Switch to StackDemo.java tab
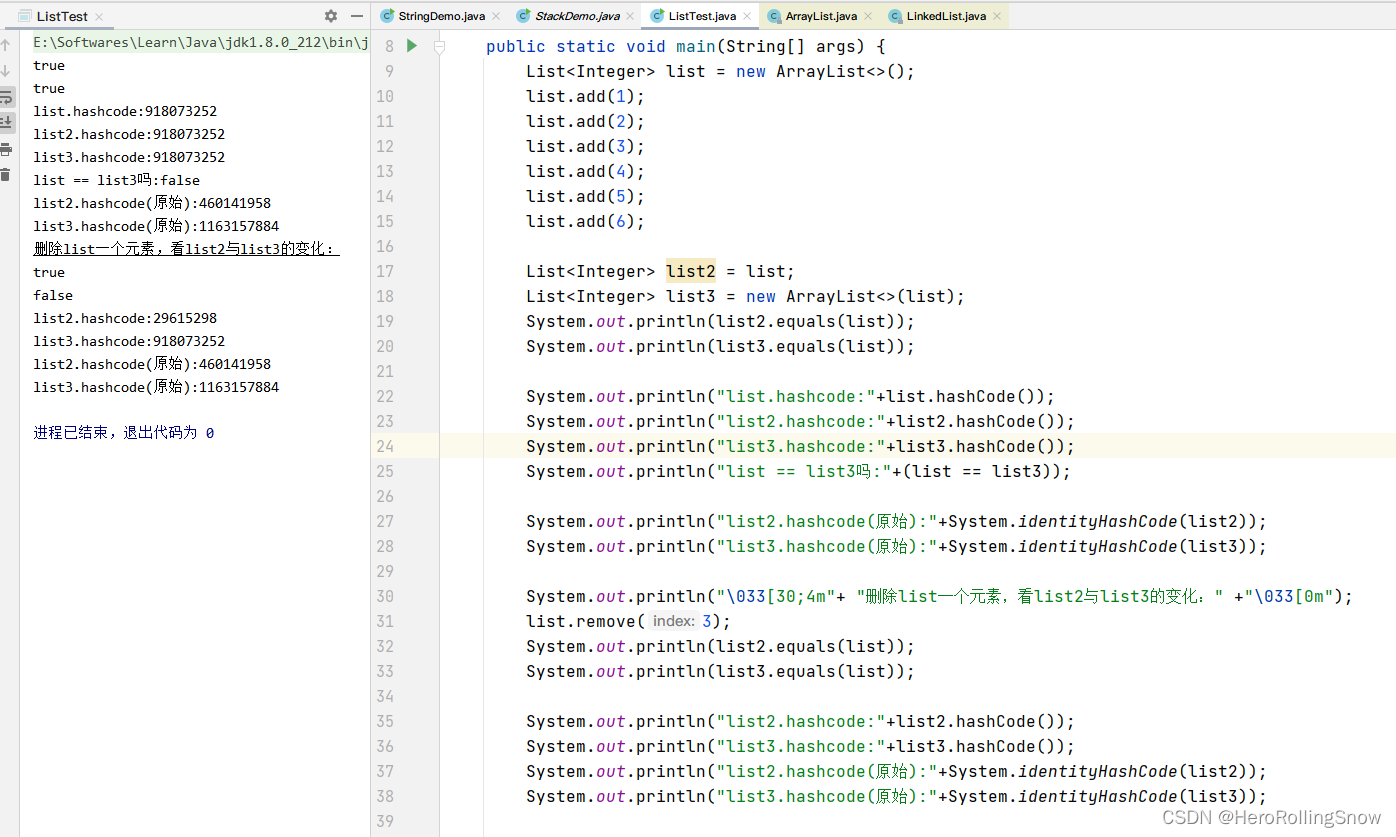Screen dimensions: 1396x837 tap(577, 16)
